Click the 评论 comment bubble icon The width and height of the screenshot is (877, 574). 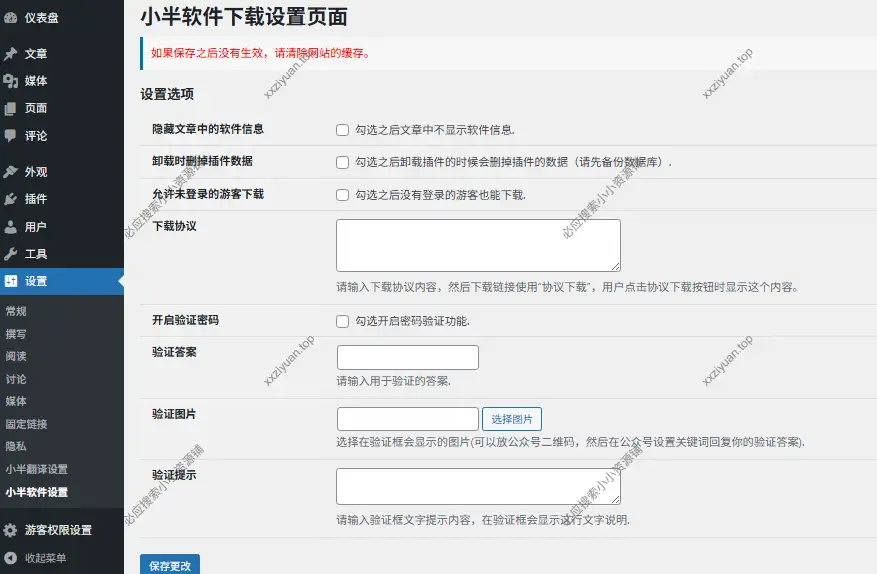coord(10,136)
